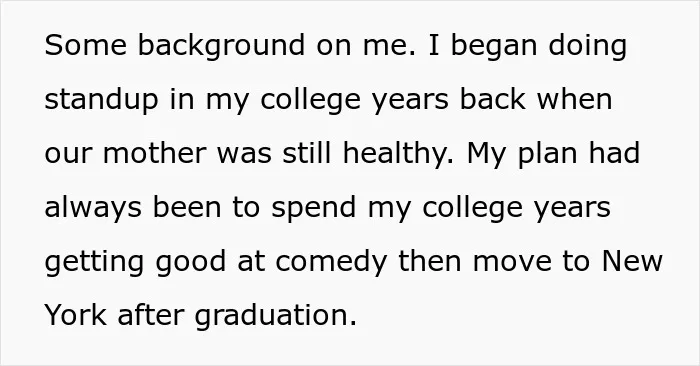Viewport: 700px width, 366px height.
Task: Click the word "comedy" in the text
Action: (x=331, y=263)
